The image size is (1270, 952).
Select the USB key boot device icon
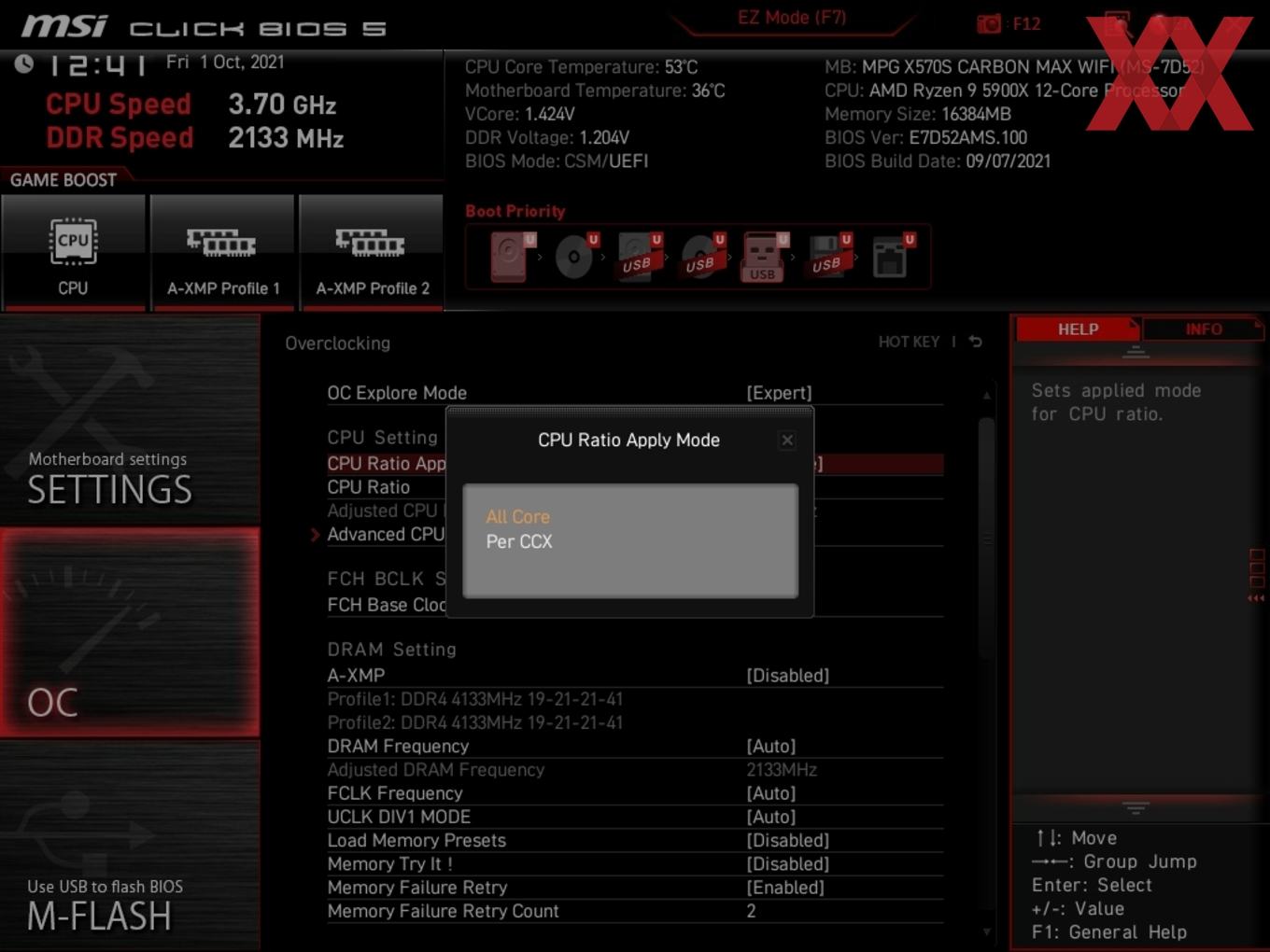[764, 257]
